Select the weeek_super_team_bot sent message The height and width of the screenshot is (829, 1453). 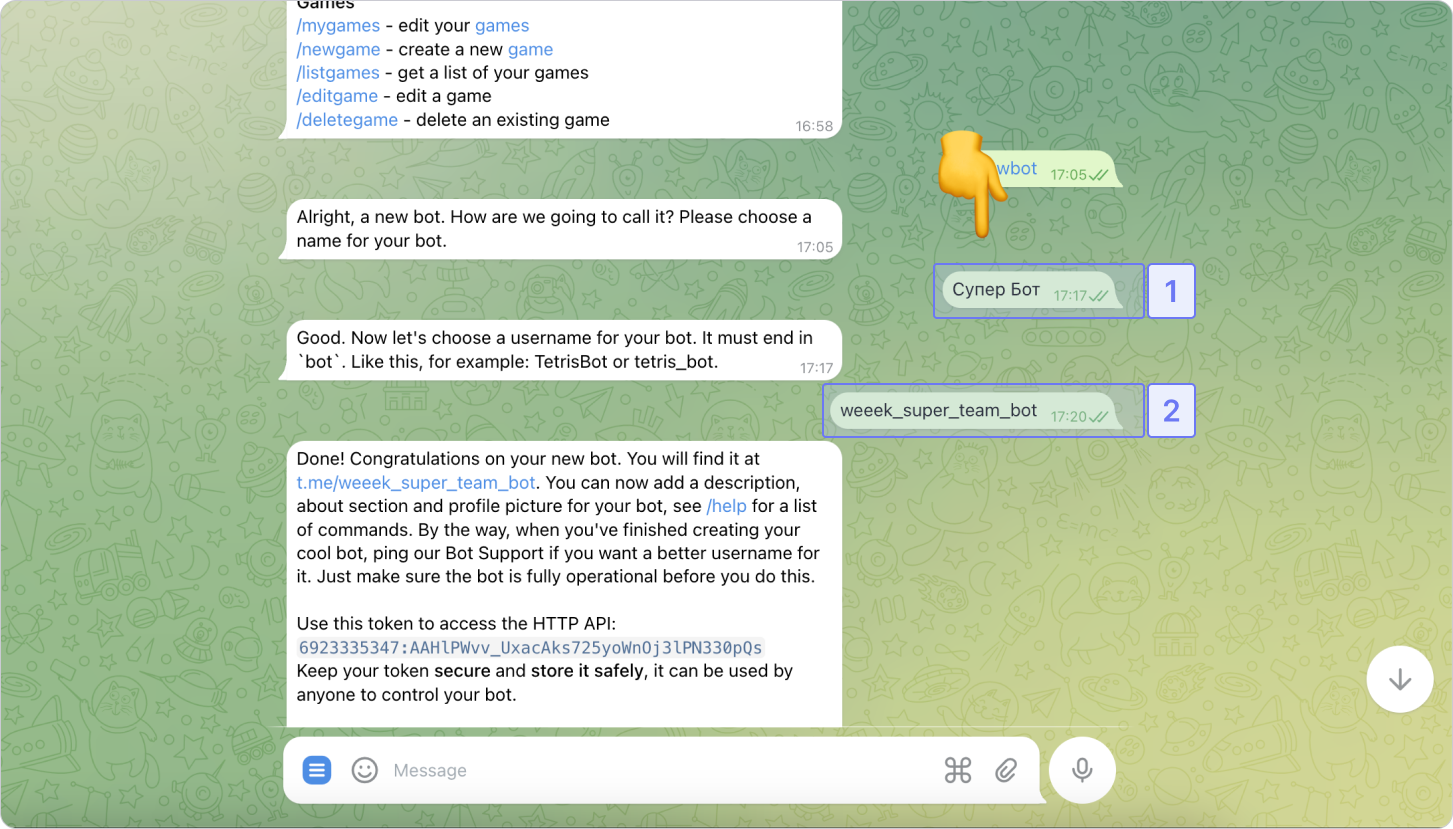point(974,411)
